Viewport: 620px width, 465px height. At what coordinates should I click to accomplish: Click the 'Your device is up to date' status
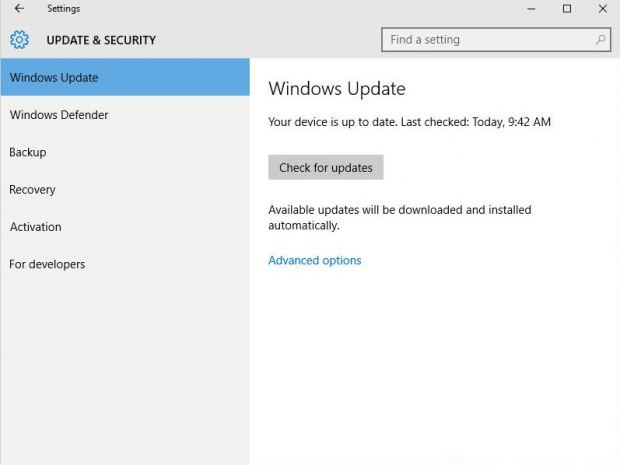point(409,122)
